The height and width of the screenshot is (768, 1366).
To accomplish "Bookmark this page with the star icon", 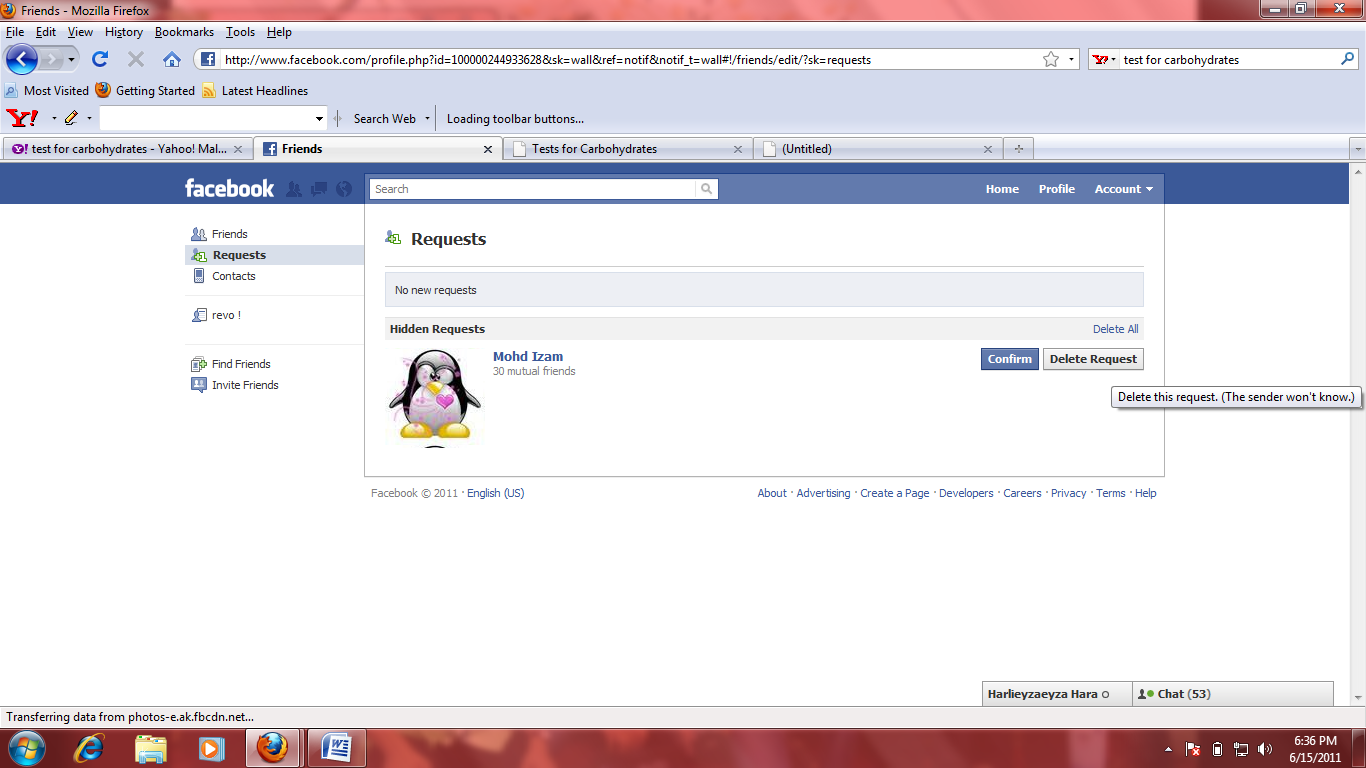I will tap(1051, 59).
